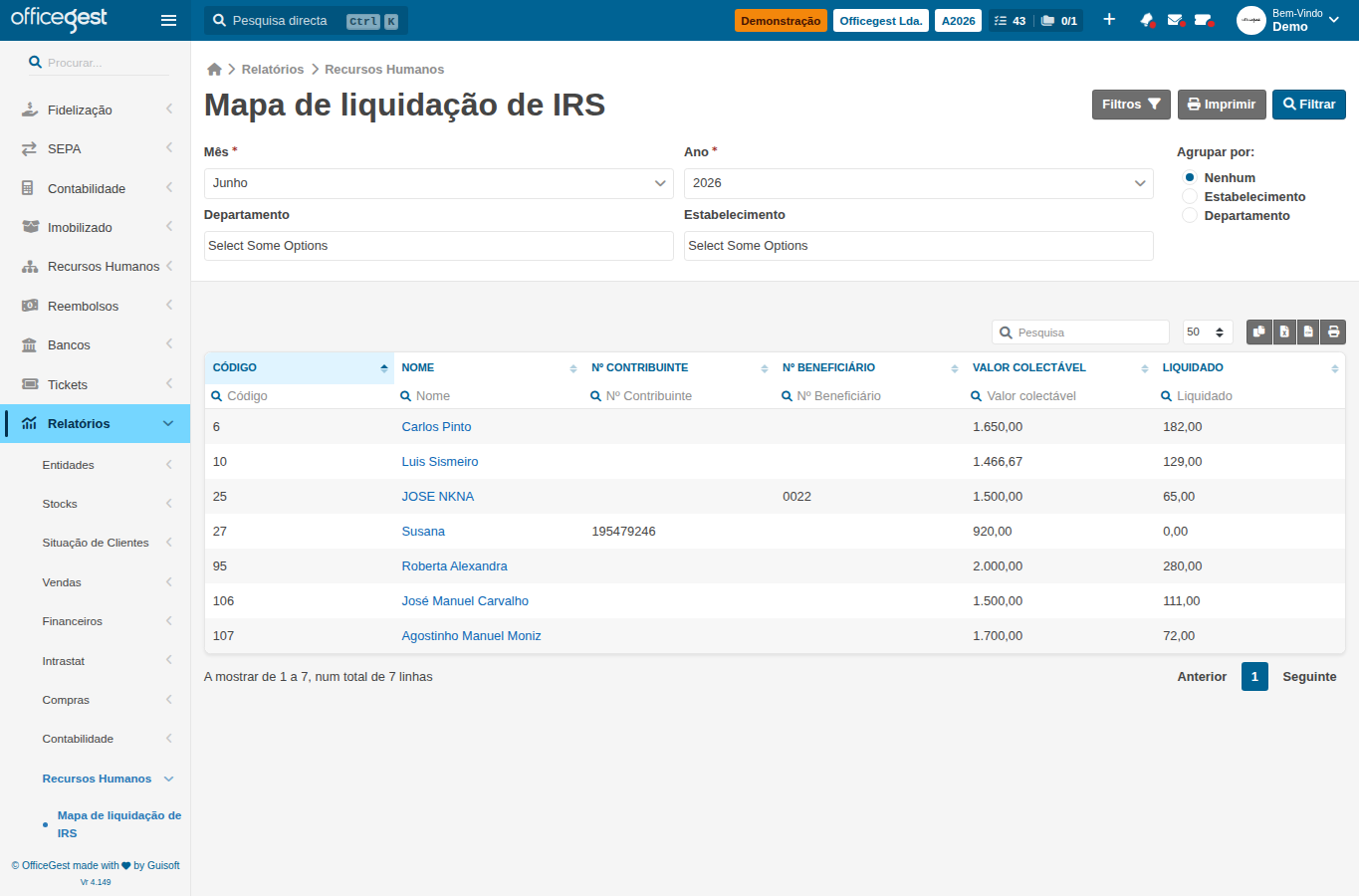Screen dimensions: 1359x896
Task: Expand the Entidades reports submenu
Action: pyautogui.click(x=168, y=465)
